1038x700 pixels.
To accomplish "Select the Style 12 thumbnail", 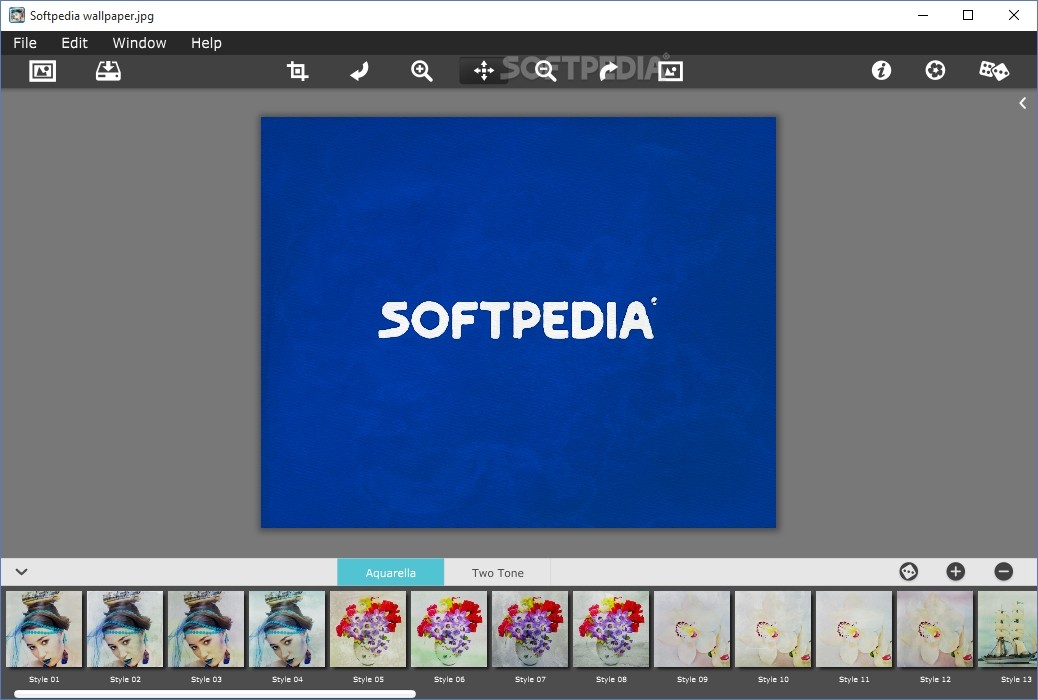I will (x=935, y=629).
